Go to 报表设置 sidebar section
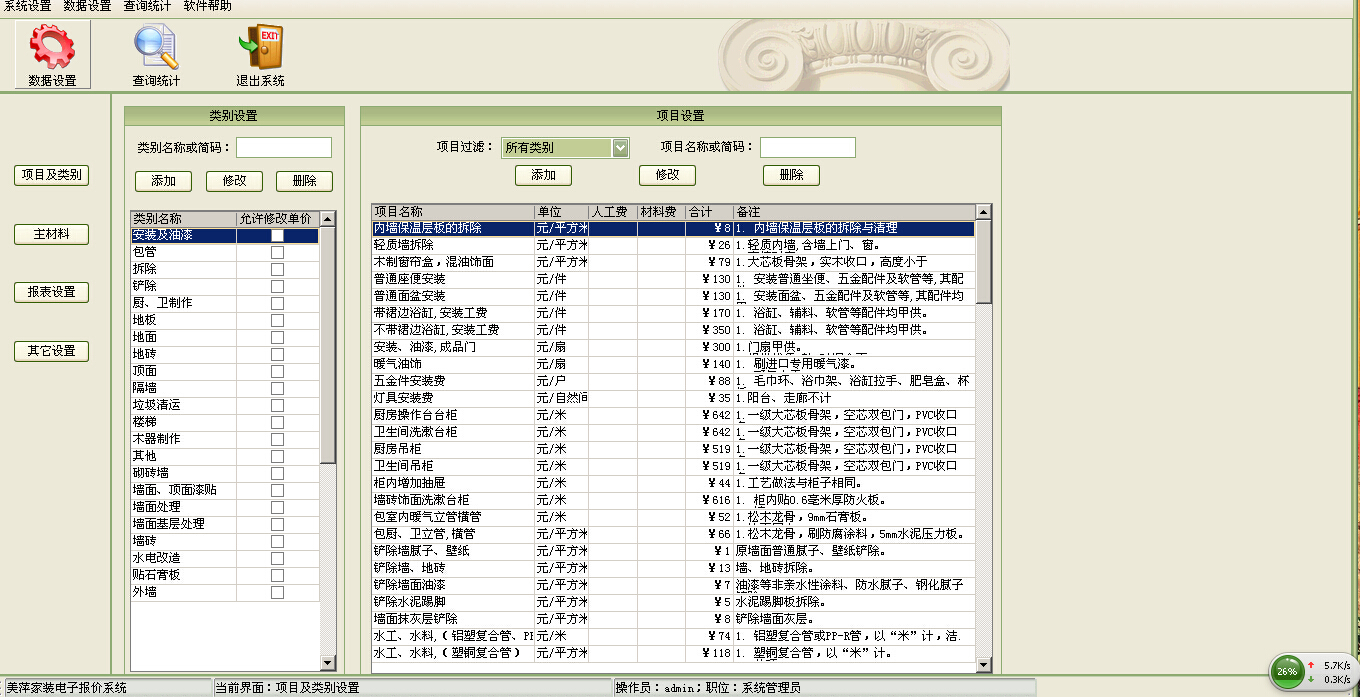The image size is (1360, 697). (51, 292)
